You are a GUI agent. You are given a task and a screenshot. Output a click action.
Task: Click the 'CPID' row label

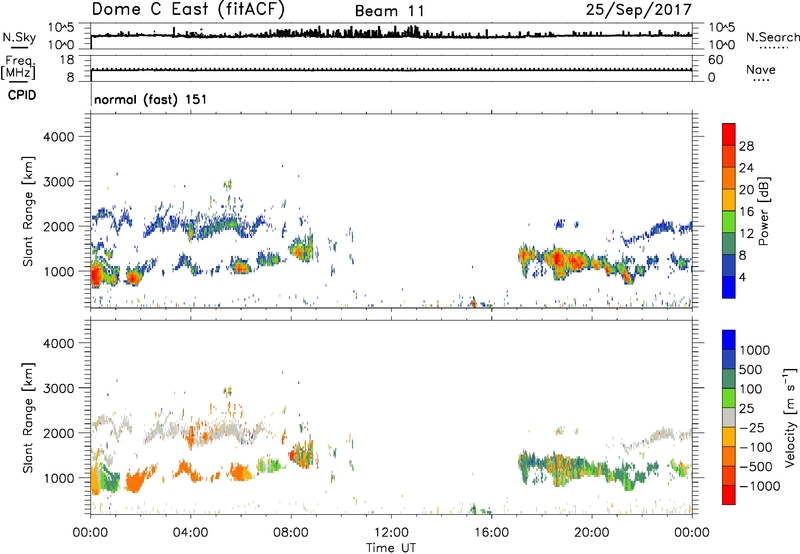(x=22, y=95)
